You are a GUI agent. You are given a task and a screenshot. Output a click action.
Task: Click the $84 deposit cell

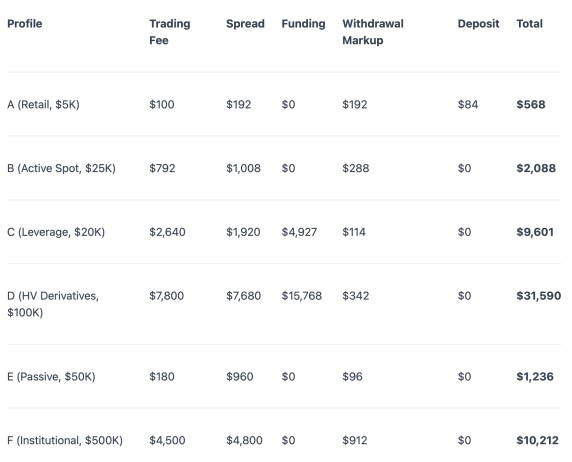click(468, 105)
